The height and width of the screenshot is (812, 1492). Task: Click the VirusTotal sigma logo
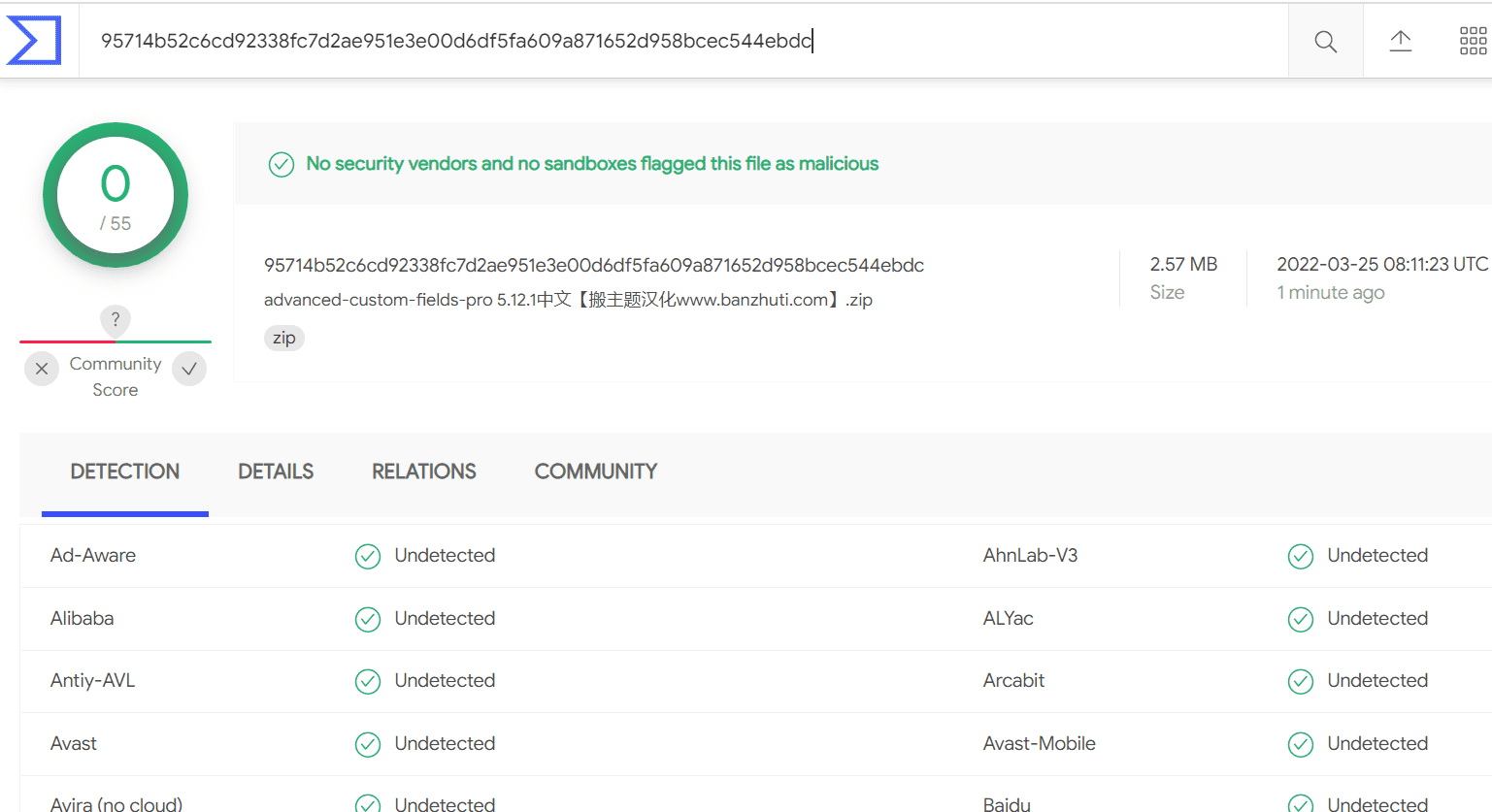pos(34,40)
